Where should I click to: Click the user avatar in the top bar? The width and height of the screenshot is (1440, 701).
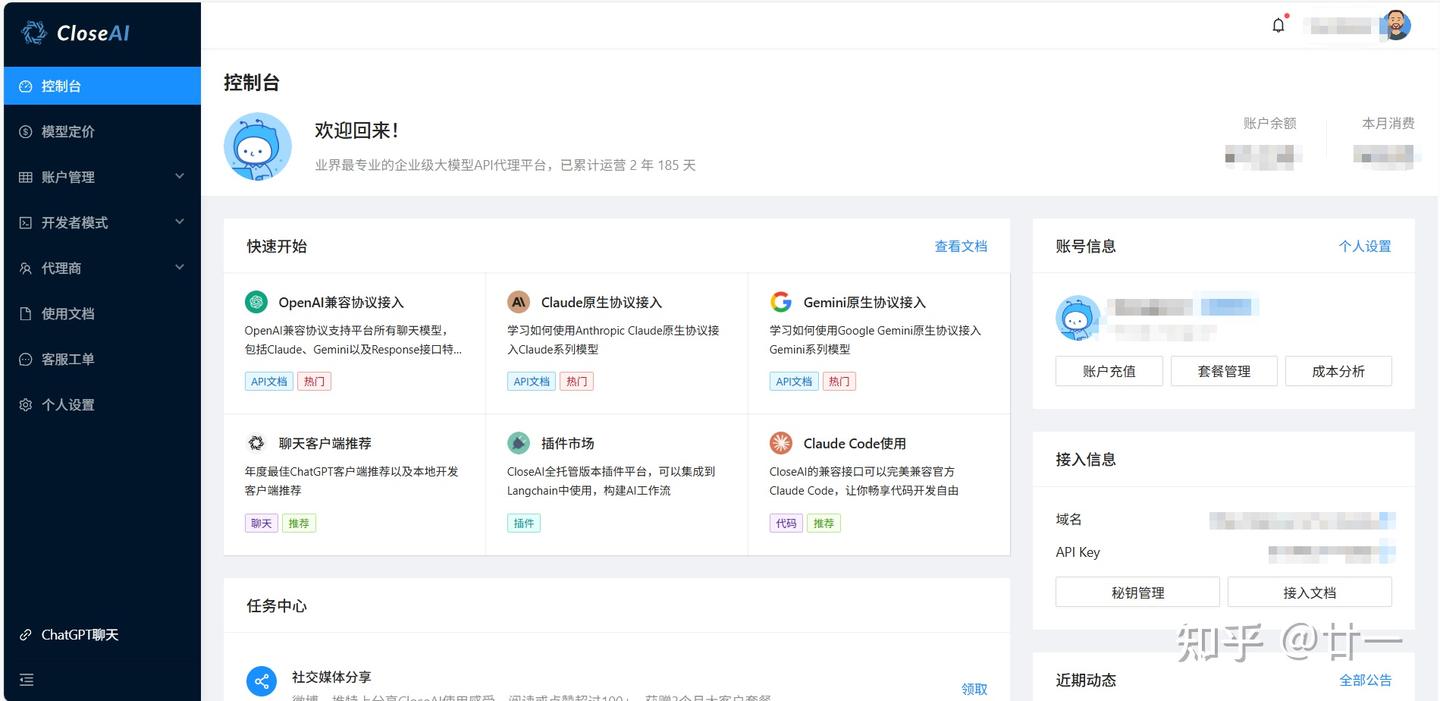tap(1395, 24)
